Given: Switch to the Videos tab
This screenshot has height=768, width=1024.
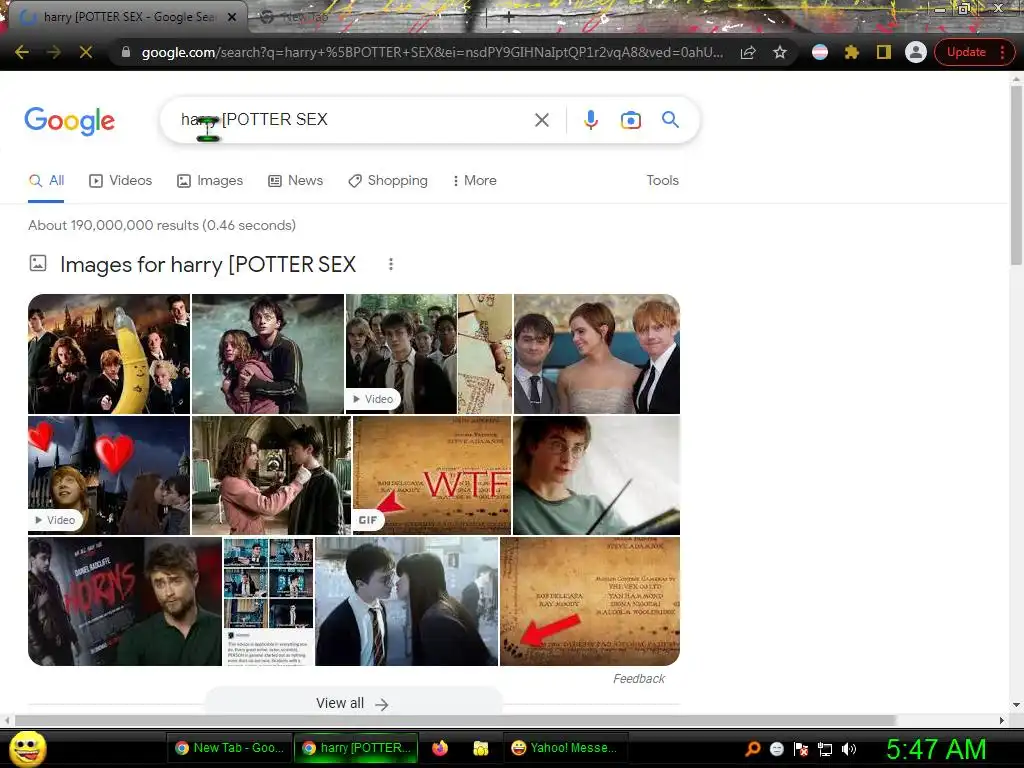Looking at the screenshot, I should tap(121, 181).
